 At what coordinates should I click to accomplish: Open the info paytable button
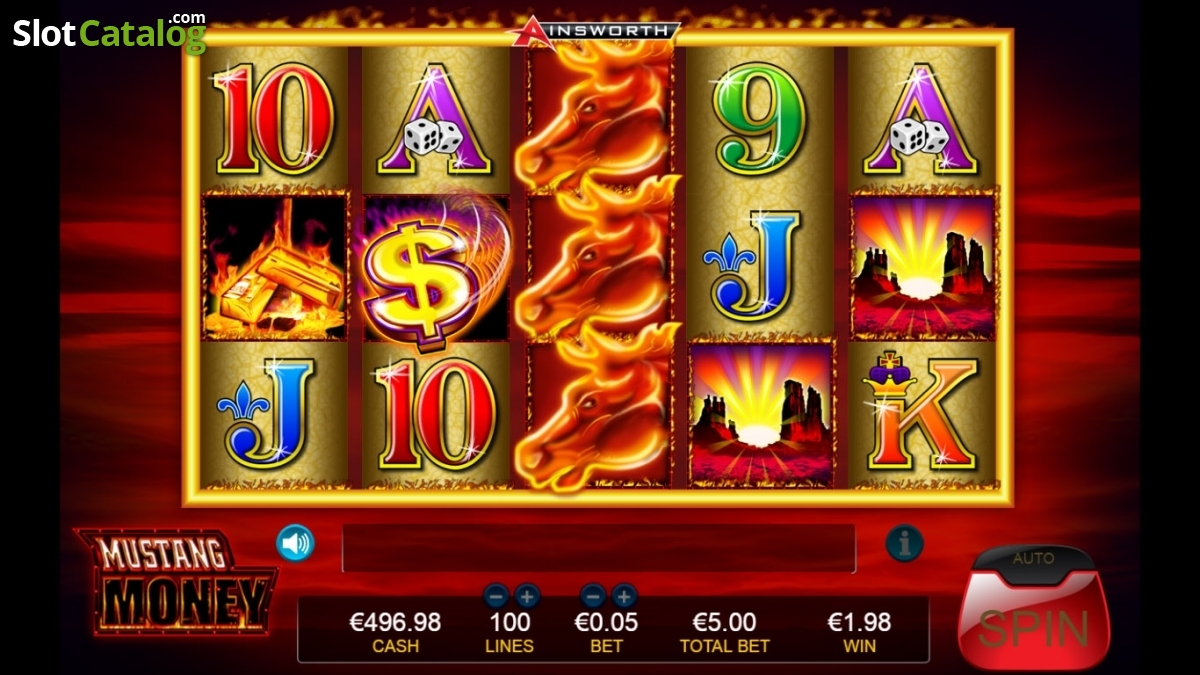click(x=904, y=543)
